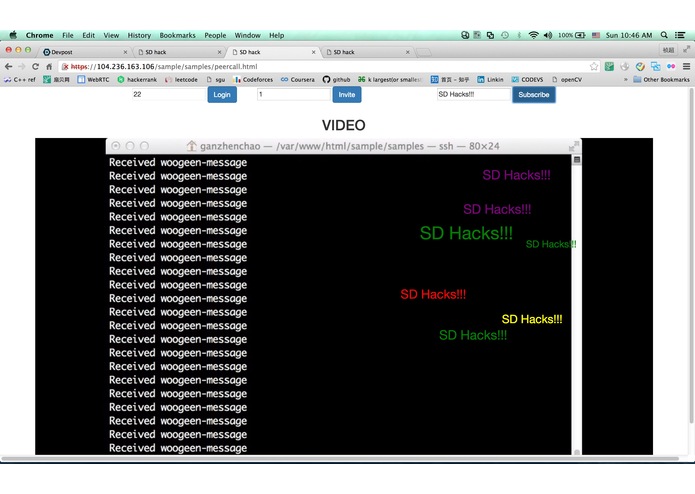The image size is (695, 494).
Task: Open the People menu
Action: [x=215, y=35]
